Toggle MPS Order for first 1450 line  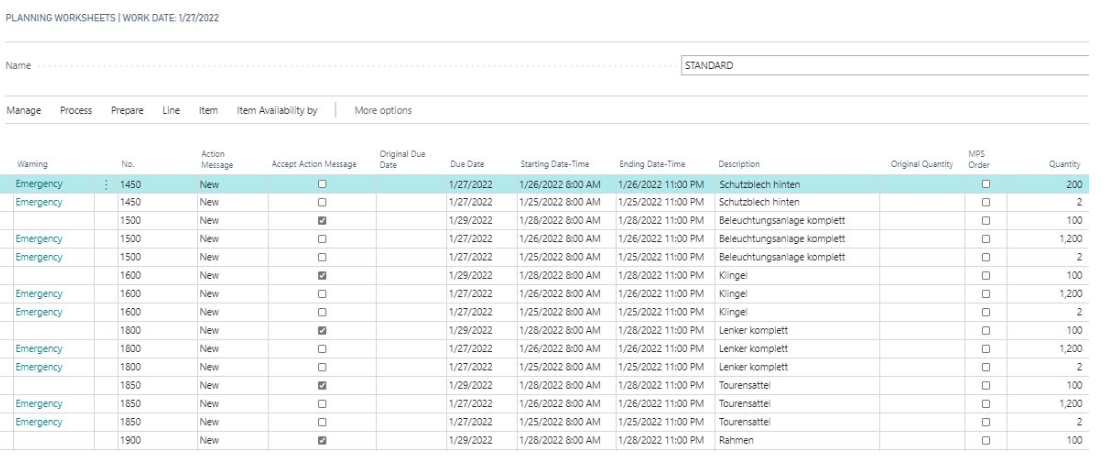986,184
